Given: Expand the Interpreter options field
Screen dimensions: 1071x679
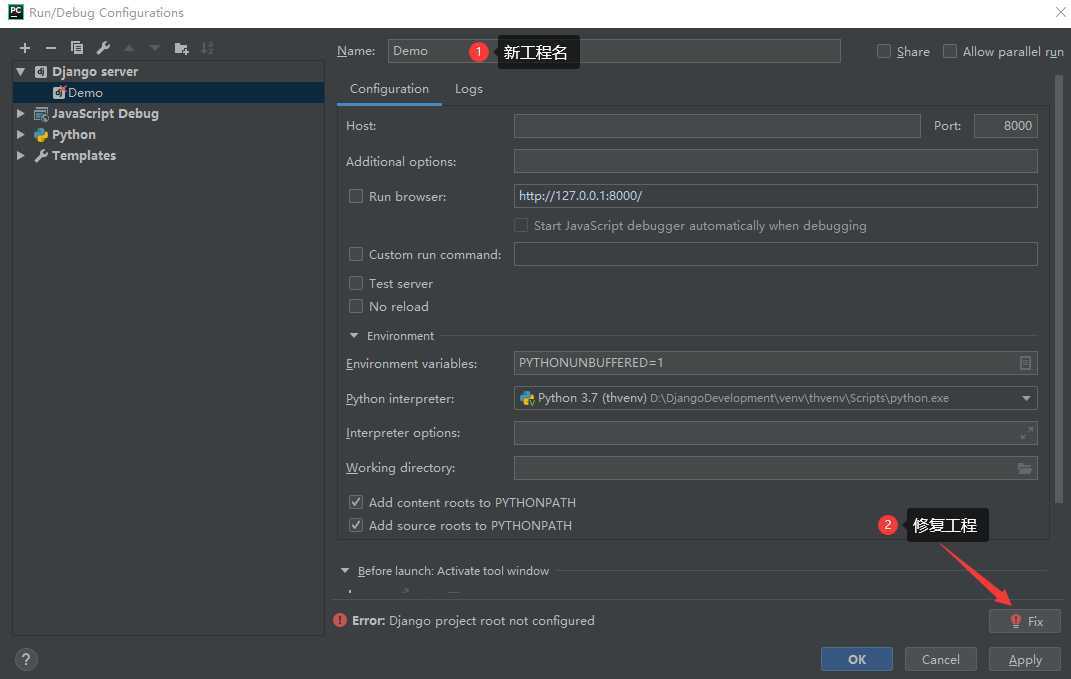Looking at the screenshot, I should click(1027, 433).
